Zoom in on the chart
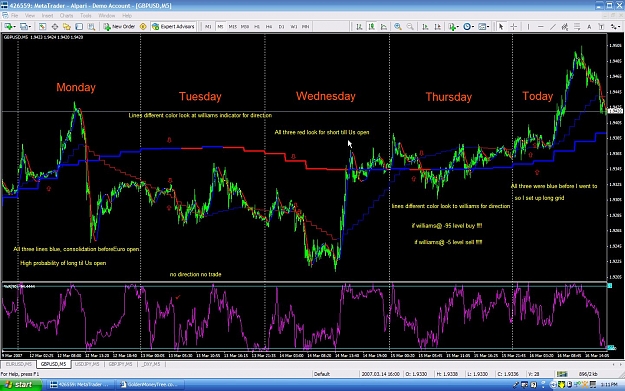625x391 pixels. 398,26
